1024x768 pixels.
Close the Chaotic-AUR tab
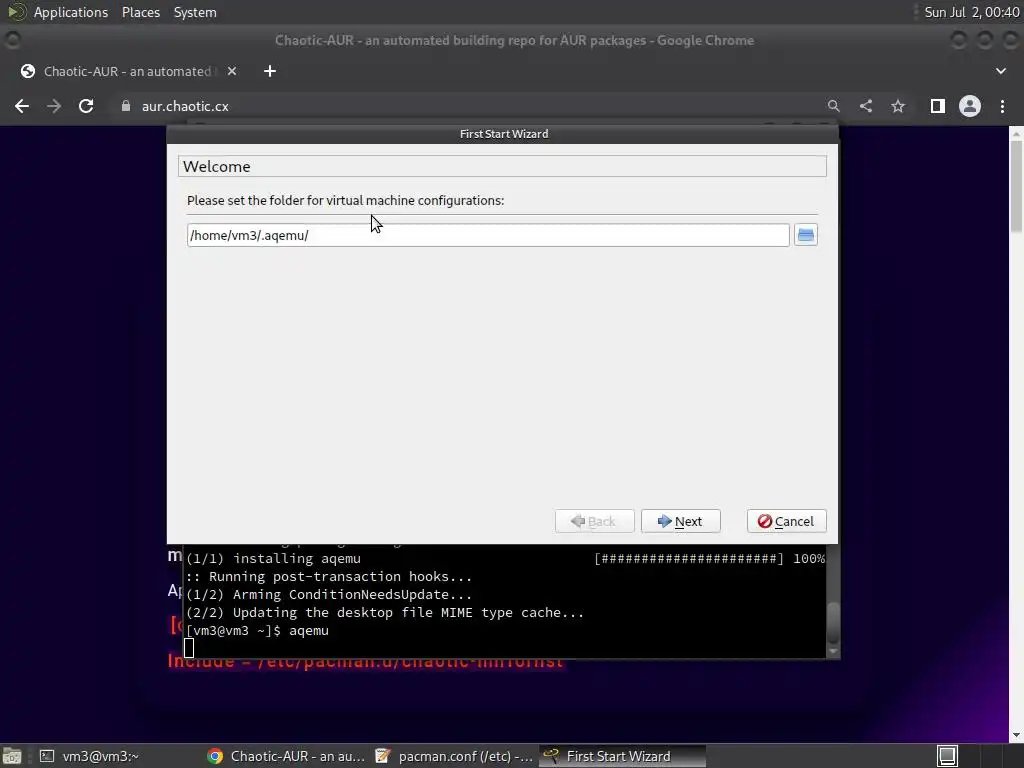(232, 71)
